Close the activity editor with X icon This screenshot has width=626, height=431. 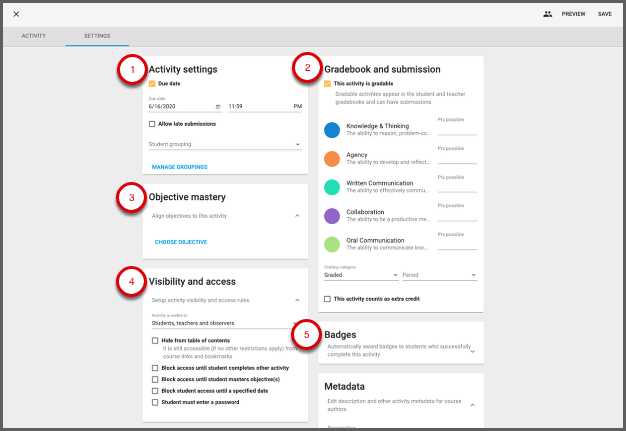16,14
